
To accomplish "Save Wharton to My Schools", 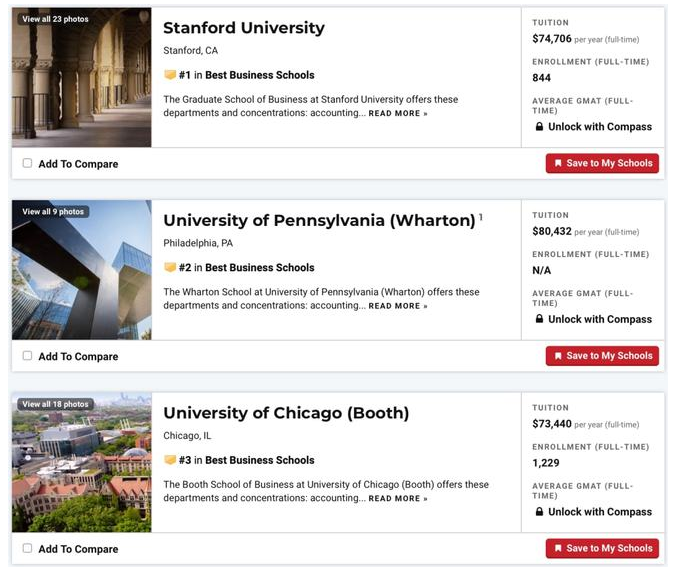I will pyautogui.click(x=602, y=356).
